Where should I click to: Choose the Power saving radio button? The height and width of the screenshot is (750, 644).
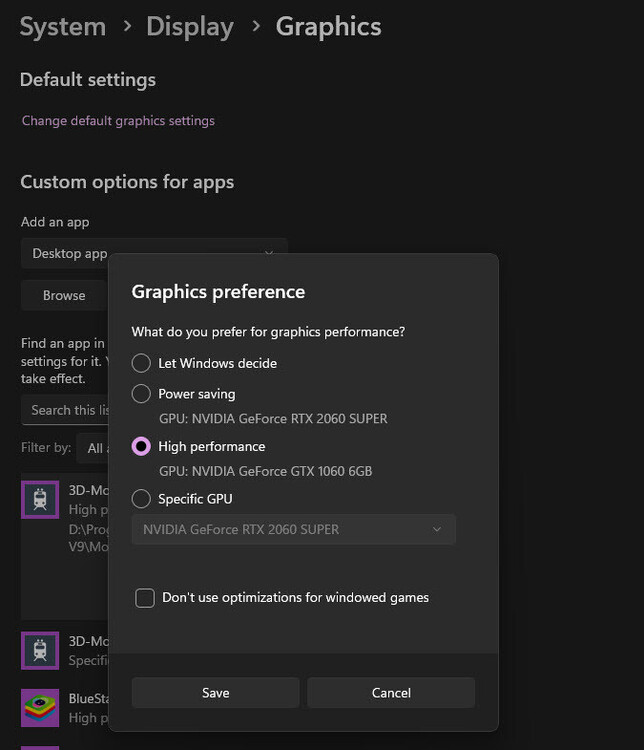[141, 394]
